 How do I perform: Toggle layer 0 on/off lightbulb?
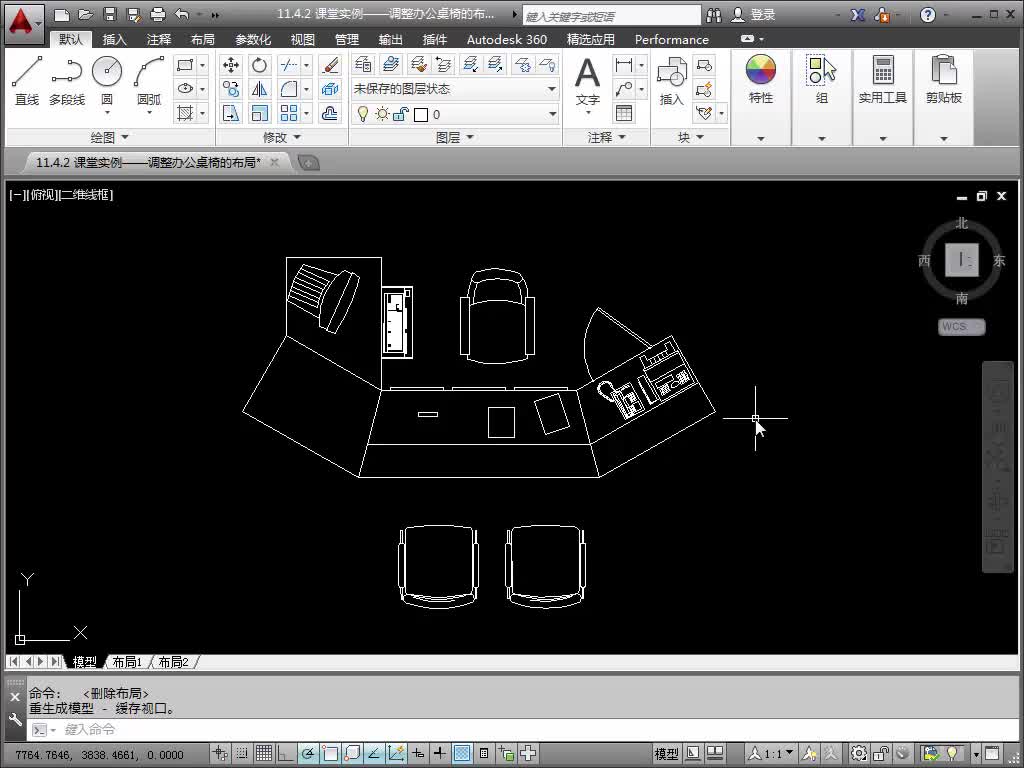[x=363, y=114]
